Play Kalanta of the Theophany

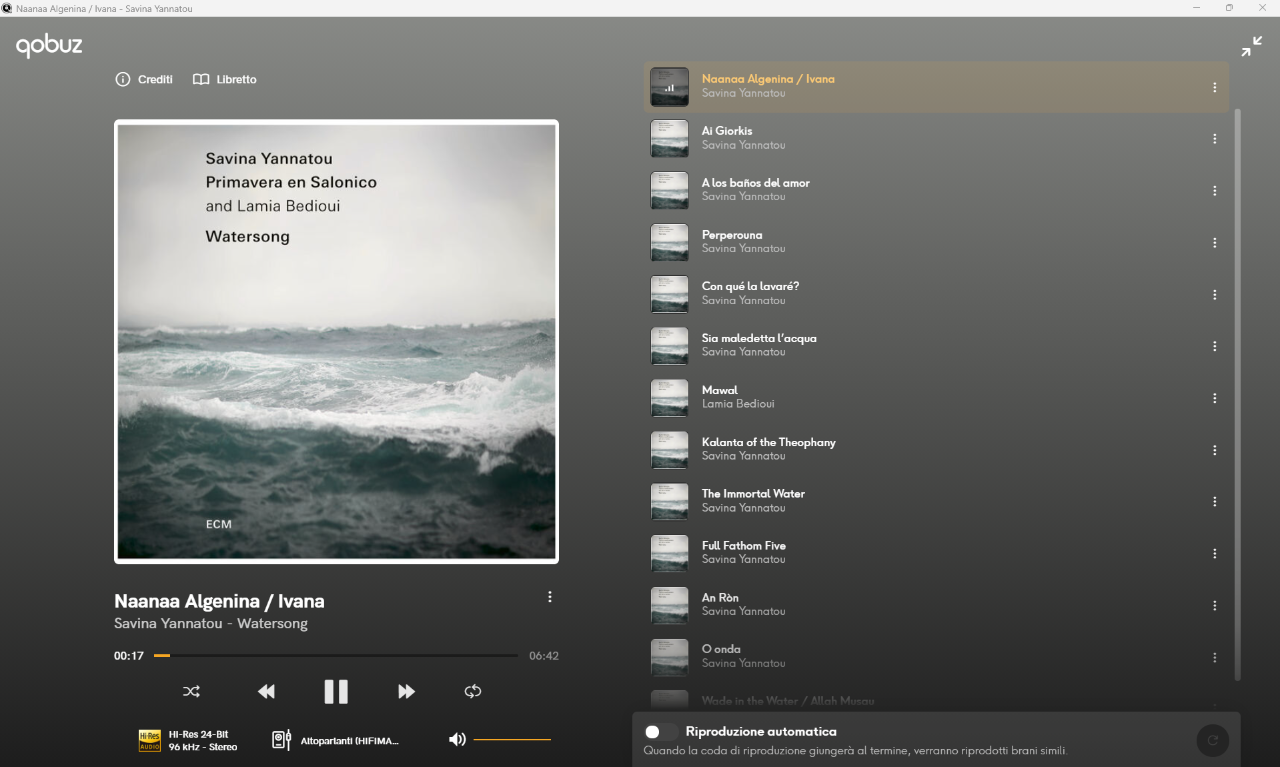[x=936, y=450]
